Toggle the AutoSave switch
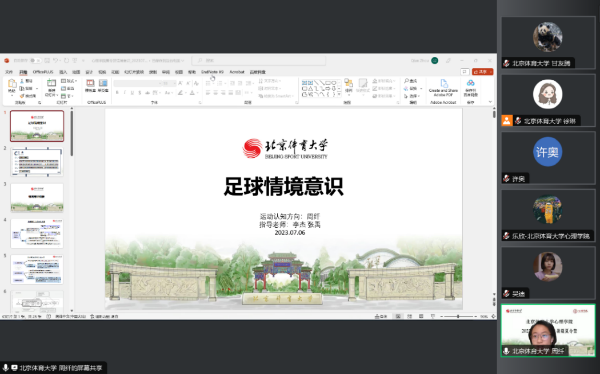This screenshot has width=600, height=374. [35, 60]
